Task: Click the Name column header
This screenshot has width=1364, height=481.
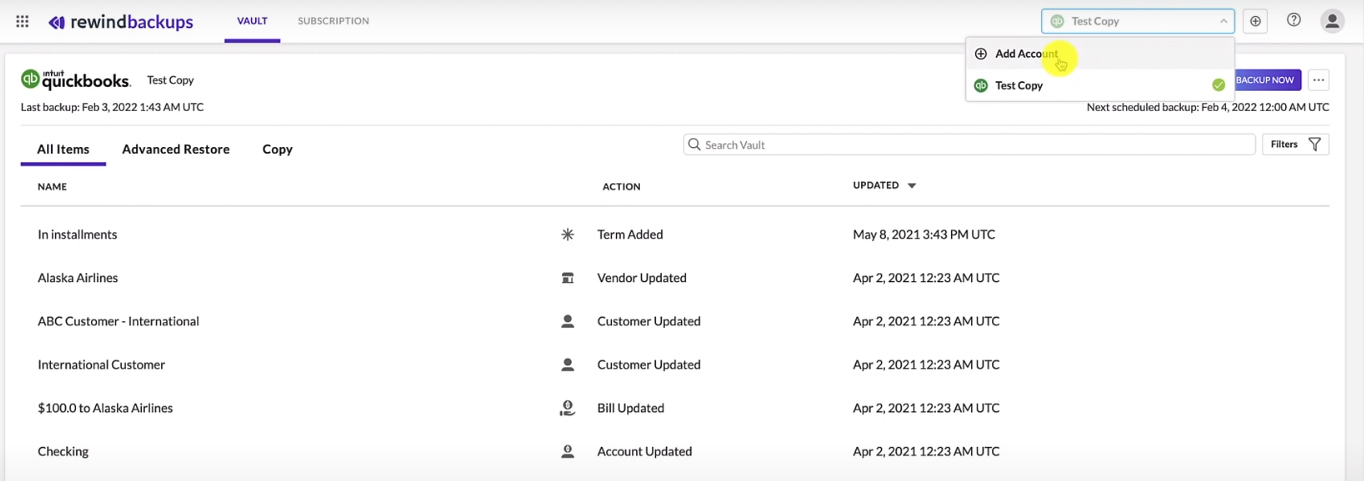Action: tap(52, 186)
